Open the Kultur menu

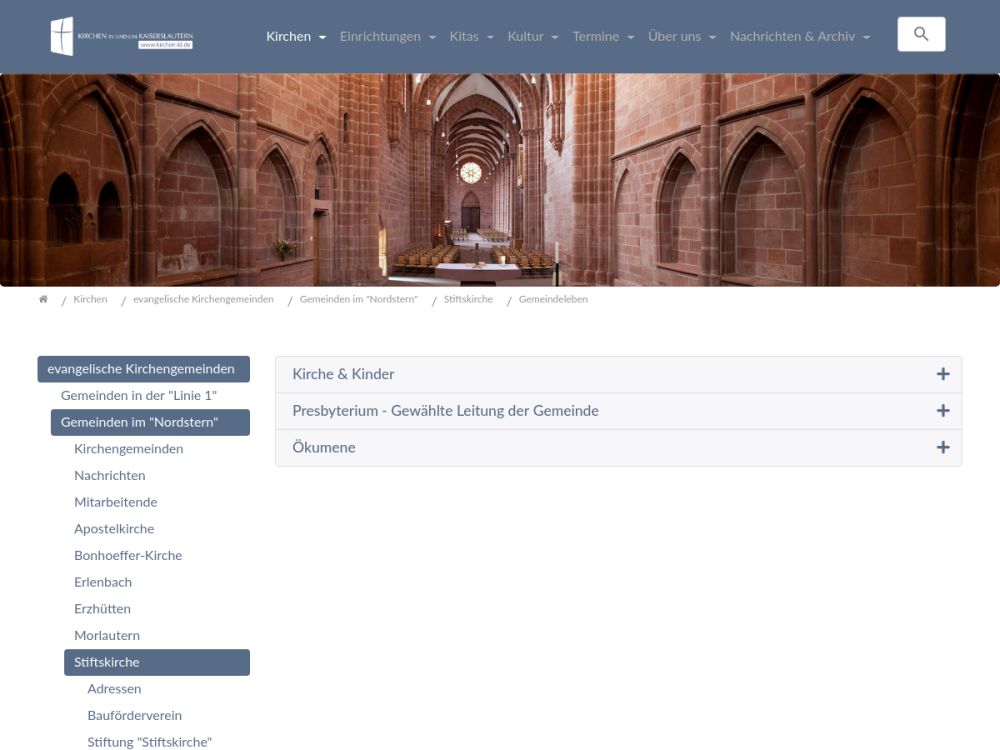[532, 37]
